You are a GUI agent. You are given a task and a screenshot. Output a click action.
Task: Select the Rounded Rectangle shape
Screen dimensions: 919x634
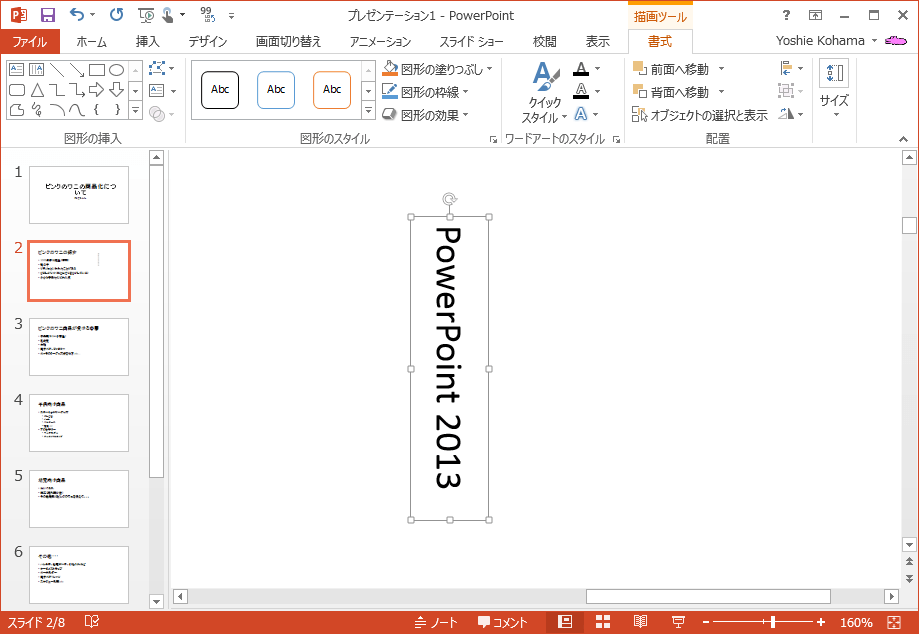click(x=17, y=90)
